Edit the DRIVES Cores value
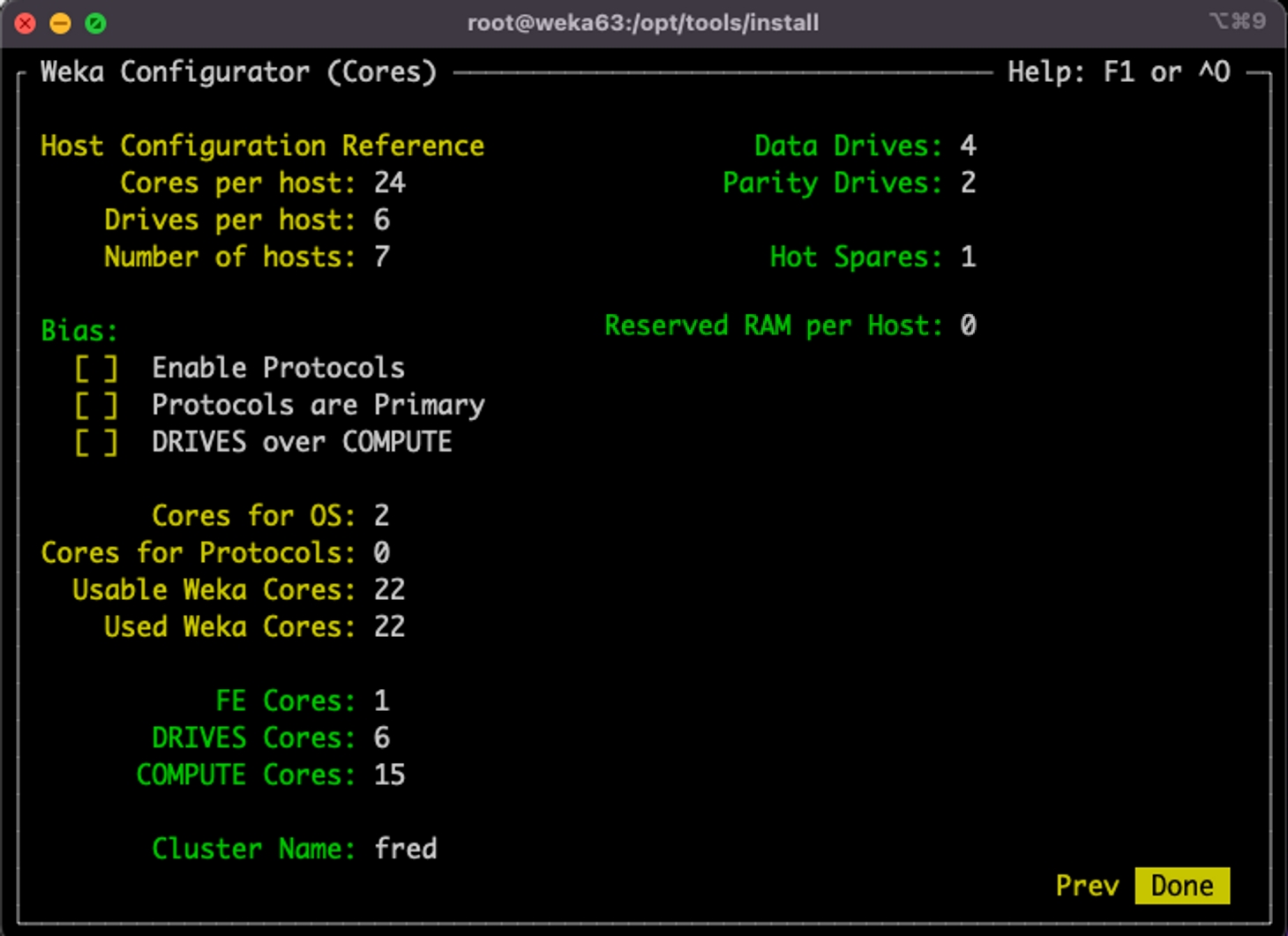 pos(381,738)
